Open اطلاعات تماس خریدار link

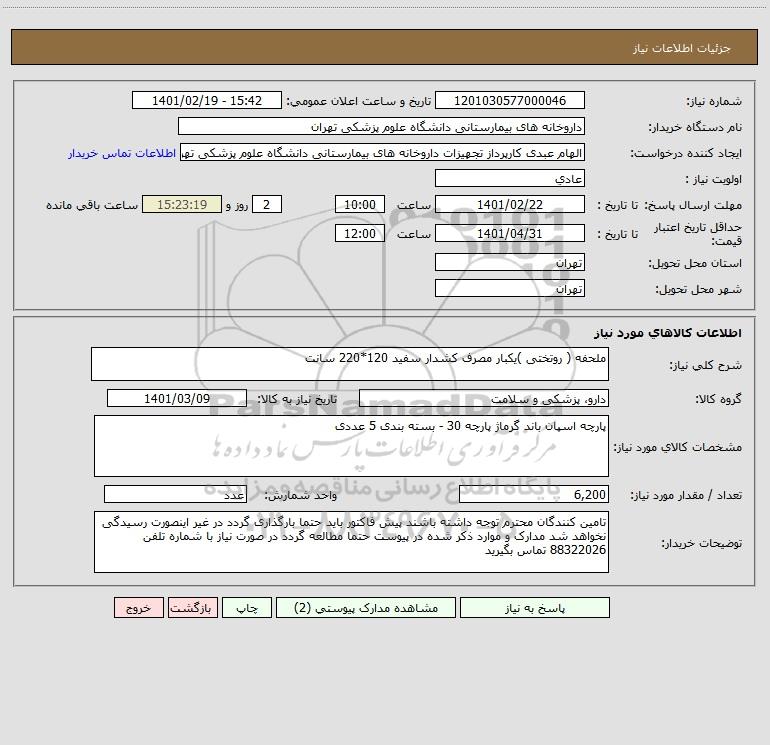tap(122, 153)
